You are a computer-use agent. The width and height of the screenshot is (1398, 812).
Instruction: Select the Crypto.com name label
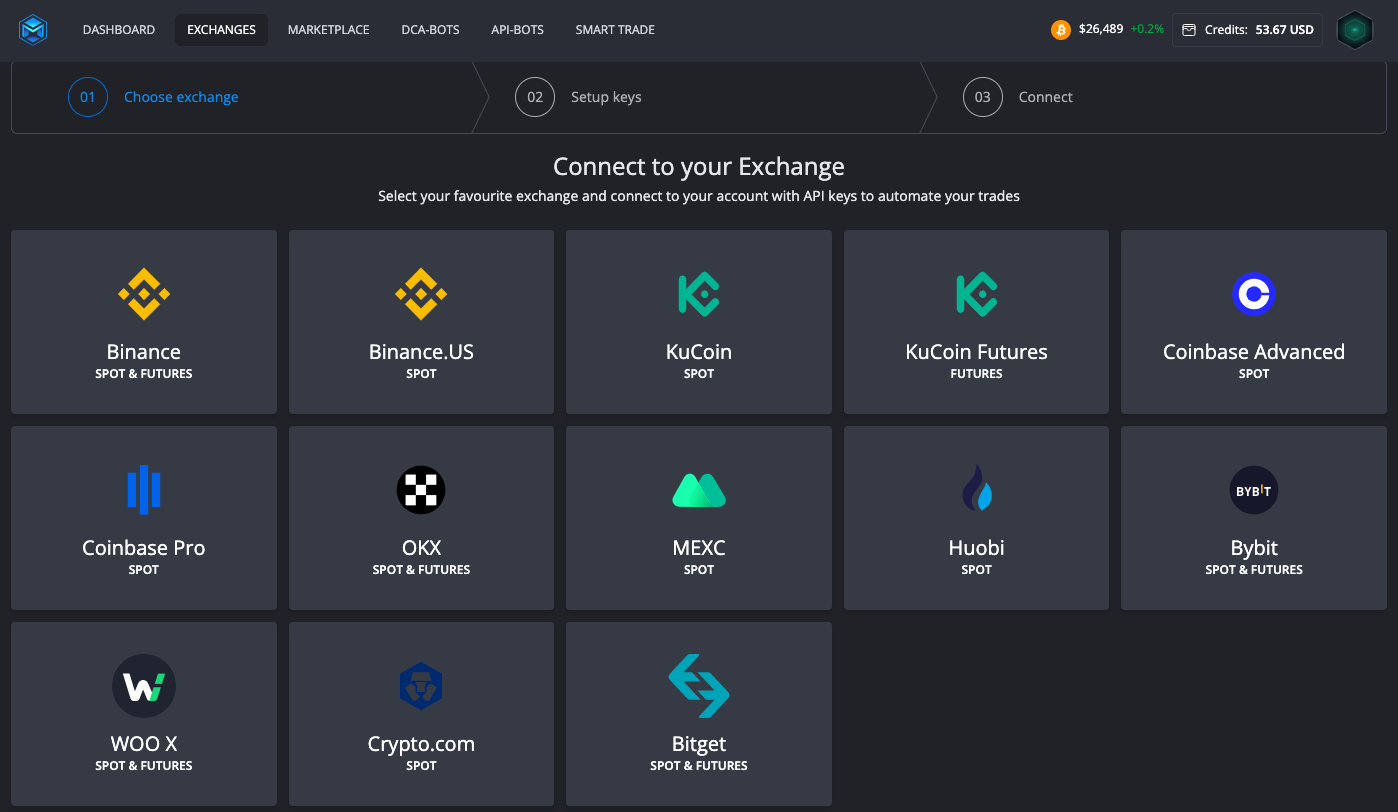(421, 744)
